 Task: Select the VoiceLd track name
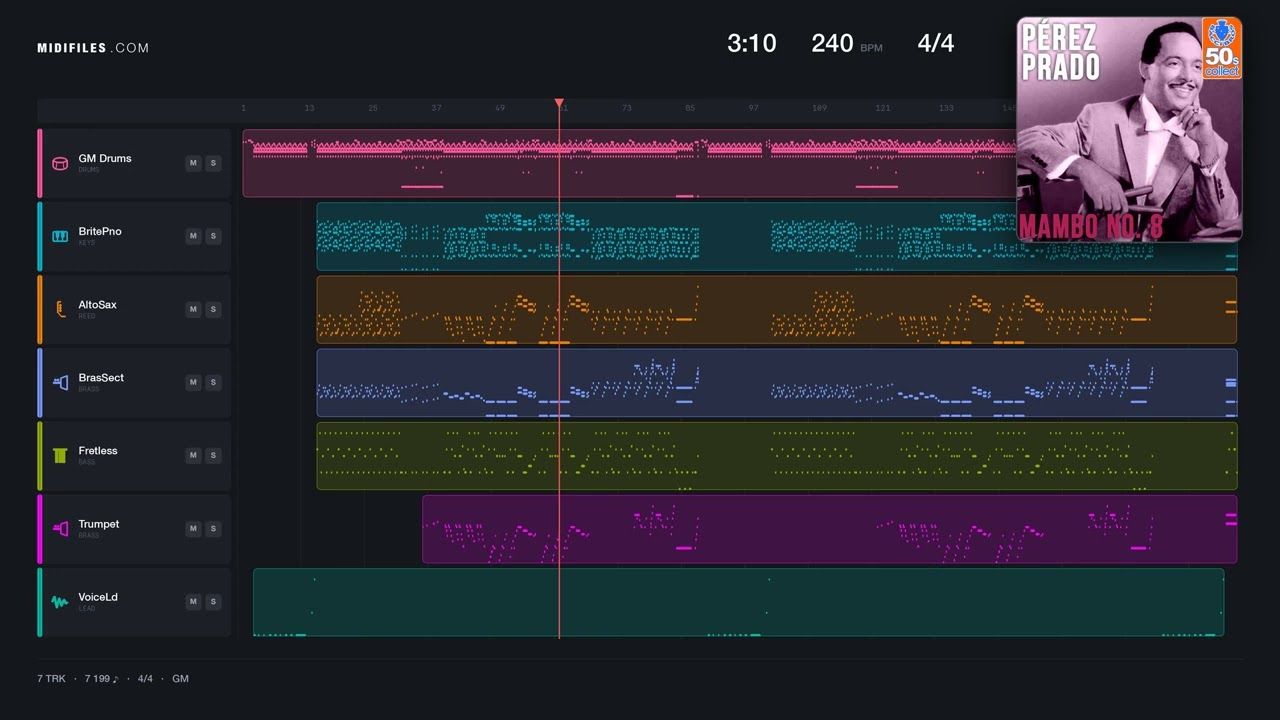(98, 596)
